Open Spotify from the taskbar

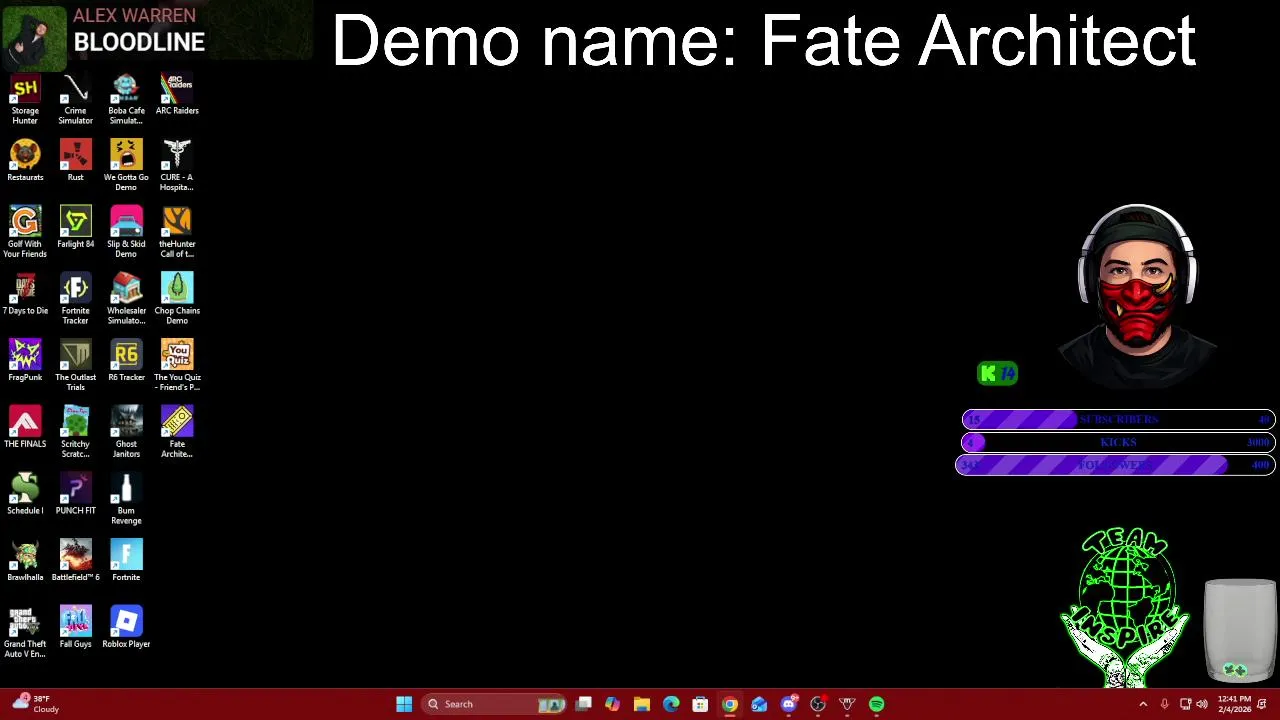[x=877, y=704]
